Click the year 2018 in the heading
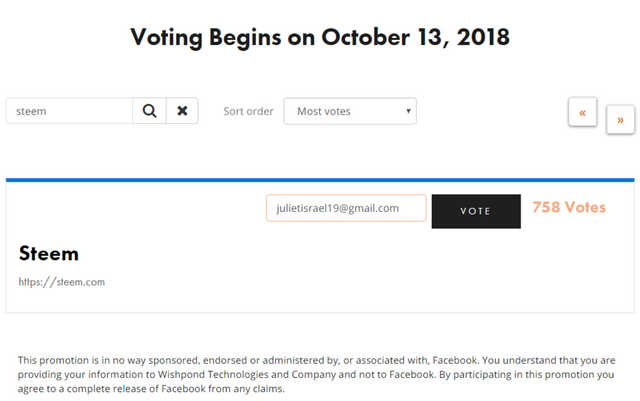Viewport: 640px width, 401px height. [x=483, y=37]
